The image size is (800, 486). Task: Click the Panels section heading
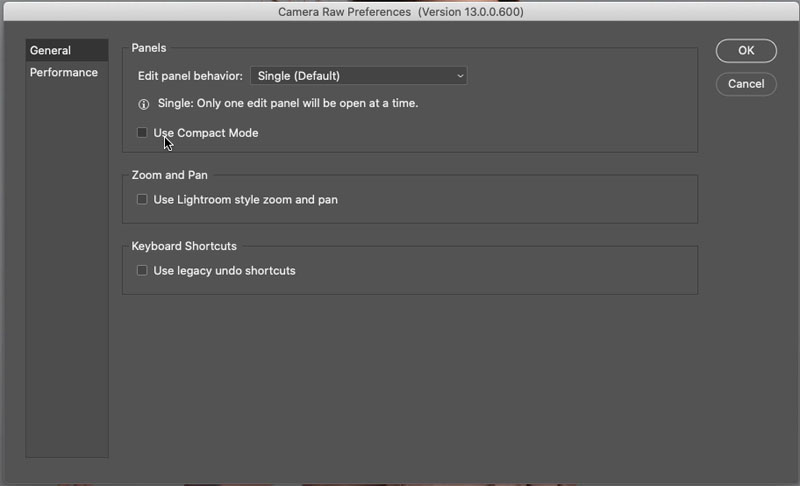149,48
